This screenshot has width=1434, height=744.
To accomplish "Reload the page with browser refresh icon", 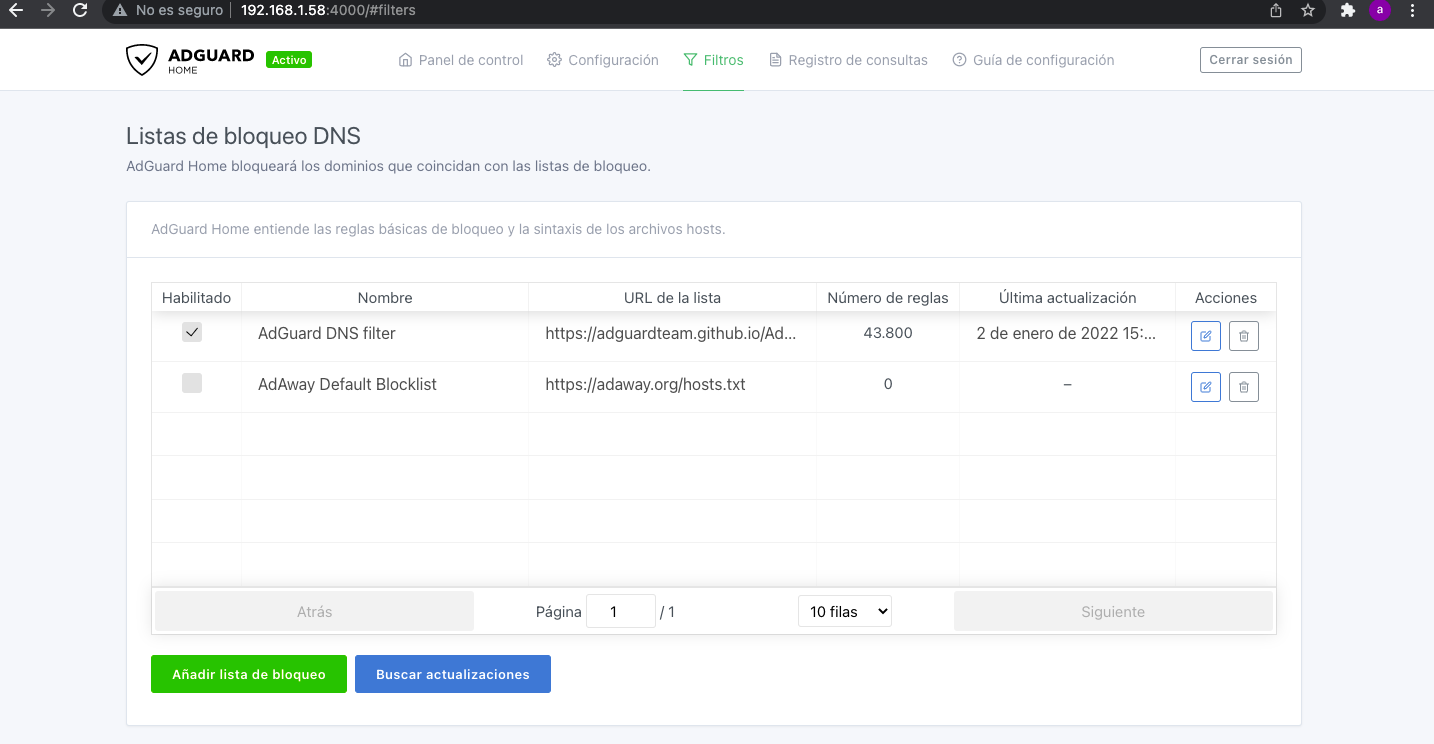I will point(80,11).
